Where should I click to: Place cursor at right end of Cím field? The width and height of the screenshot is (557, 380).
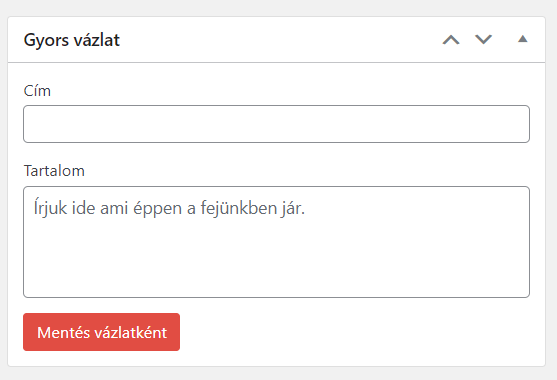(522, 124)
